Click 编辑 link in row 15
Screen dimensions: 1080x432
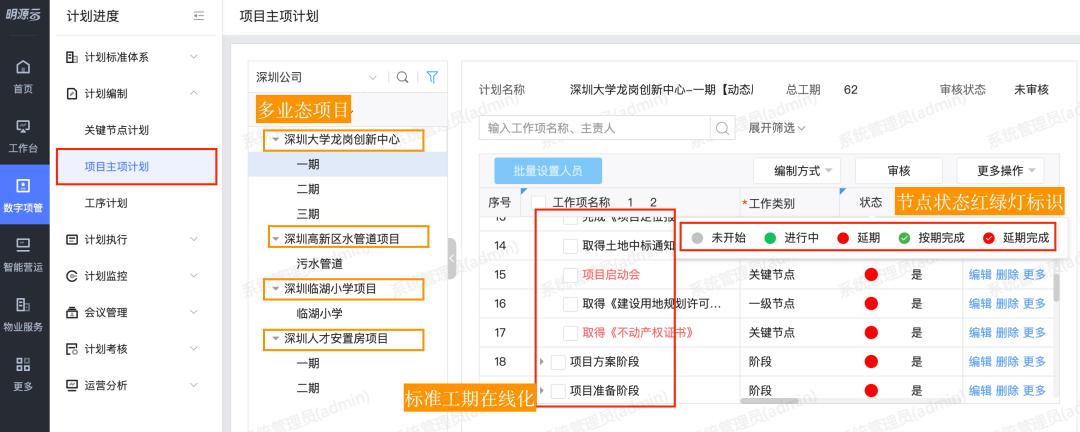click(980, 274)
